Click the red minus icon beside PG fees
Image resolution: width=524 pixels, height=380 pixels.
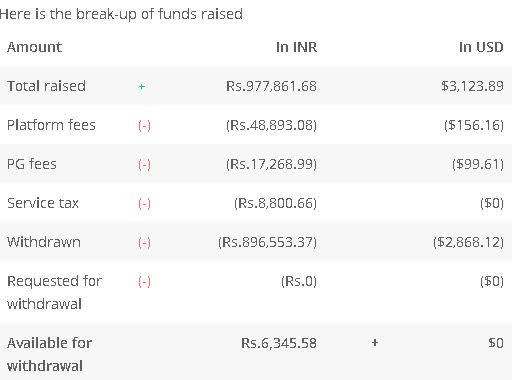click(x=144, y=165)
